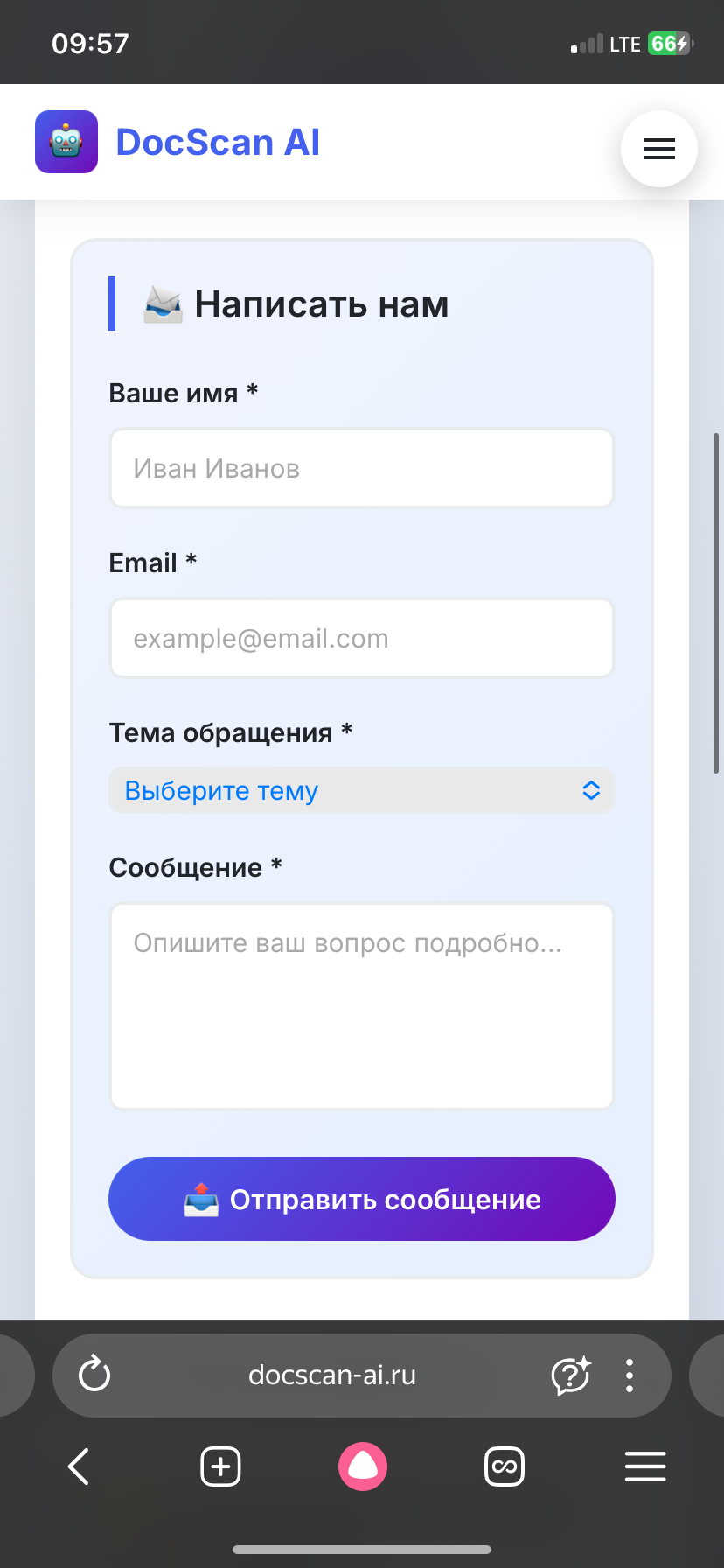Open the browser bottom menu lines icon
This screenshot has height=1568, width=724.
pos(645,1466)
